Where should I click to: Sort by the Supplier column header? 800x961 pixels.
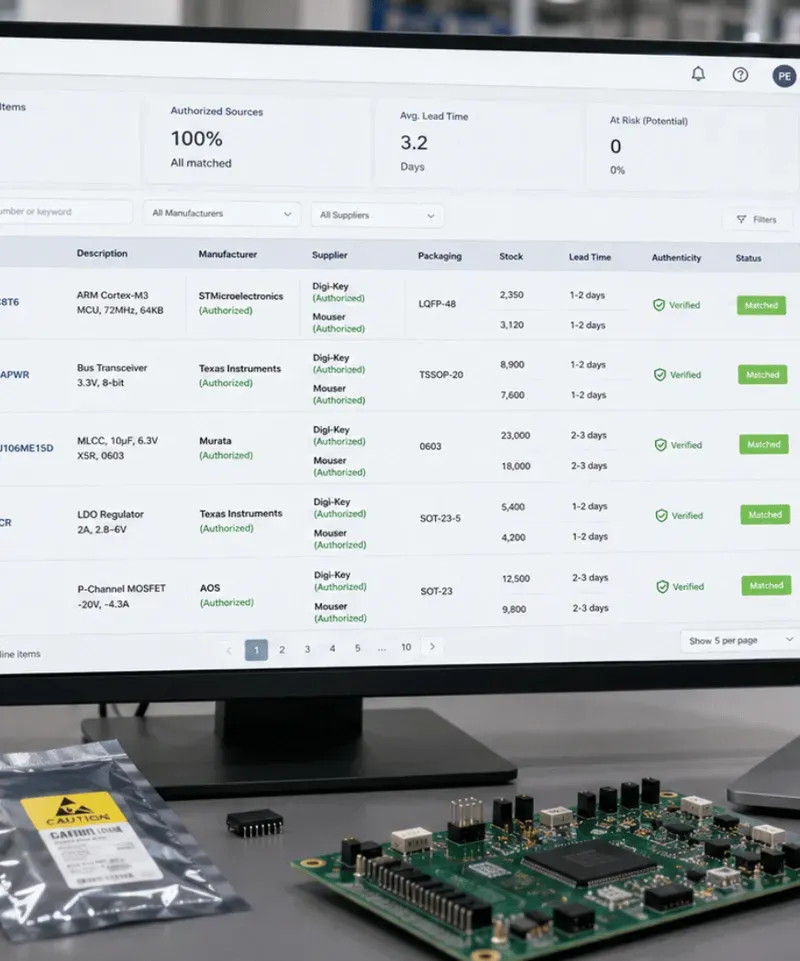[x=329, y=255]
